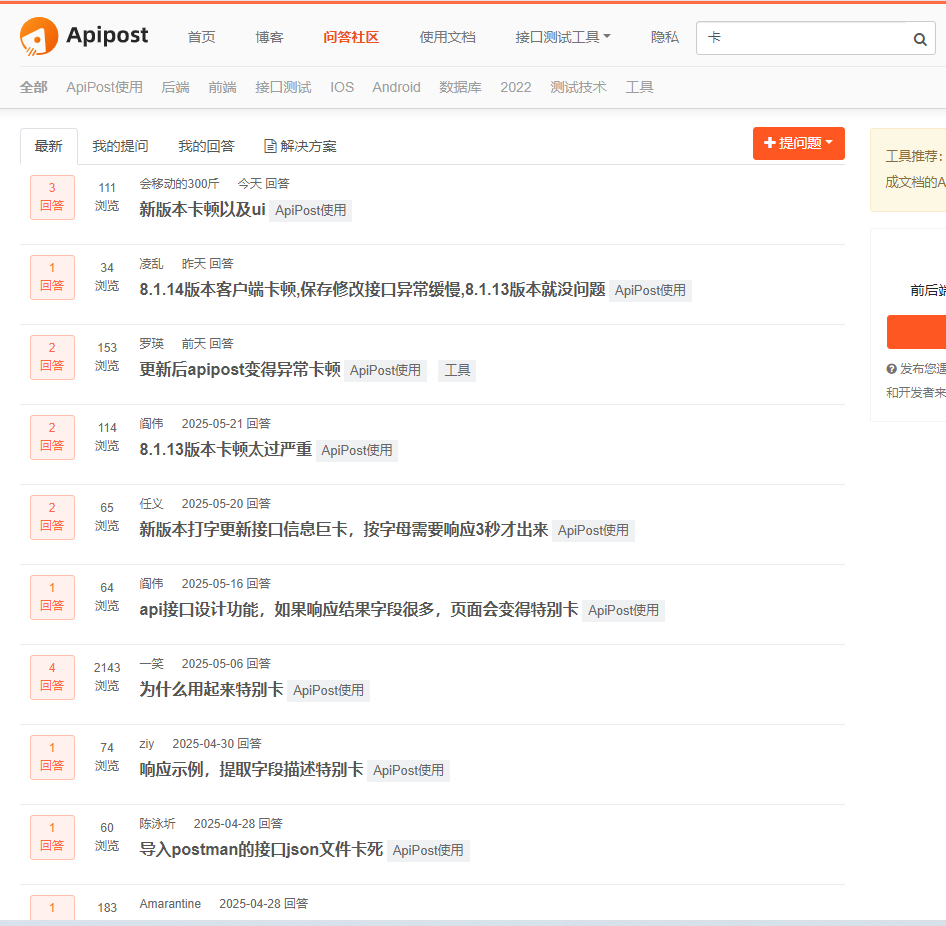Click author name Amarantine
This screenshot has width=946, height=926.
coord(170,904)
